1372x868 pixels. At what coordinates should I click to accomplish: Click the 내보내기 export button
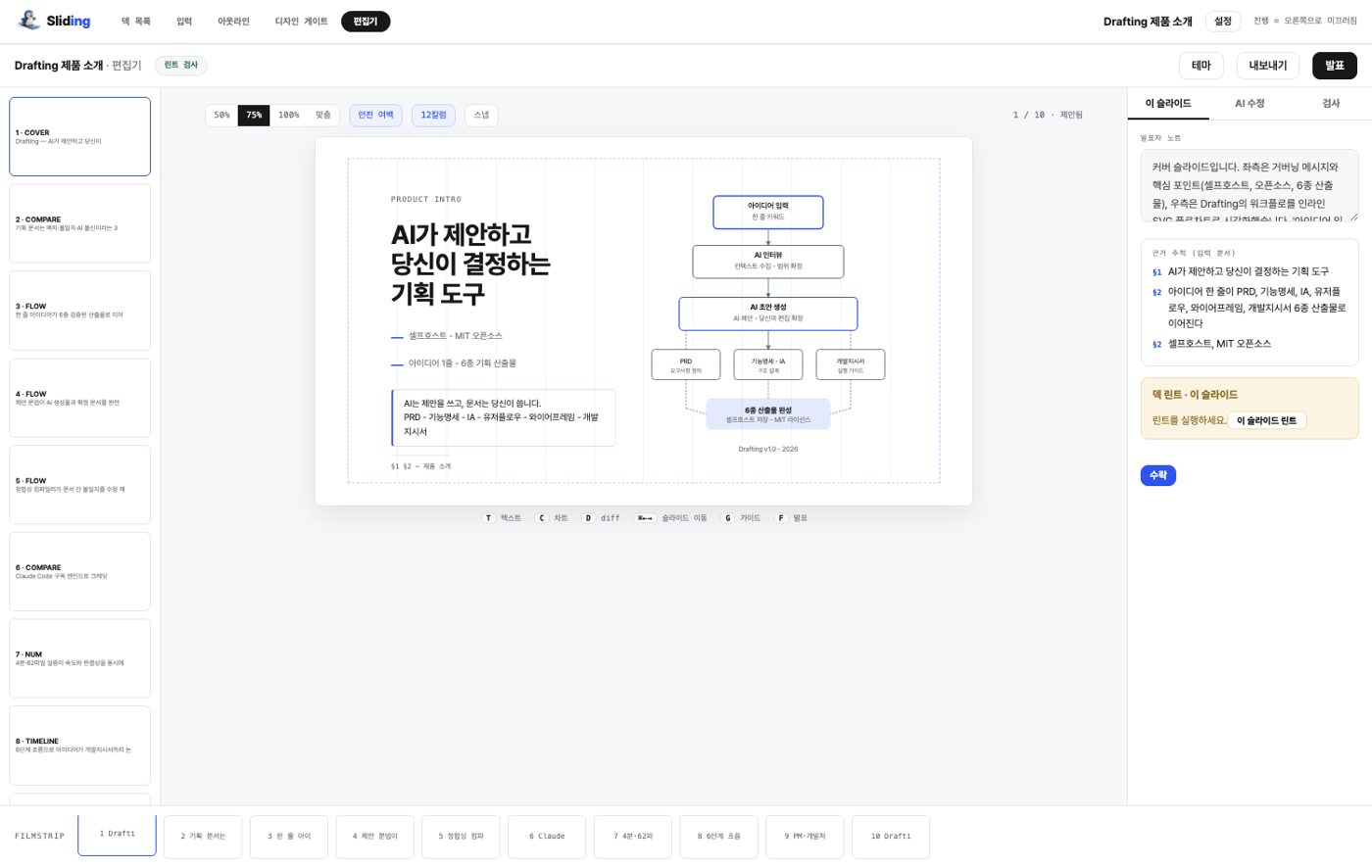(x=1268, y=66)
